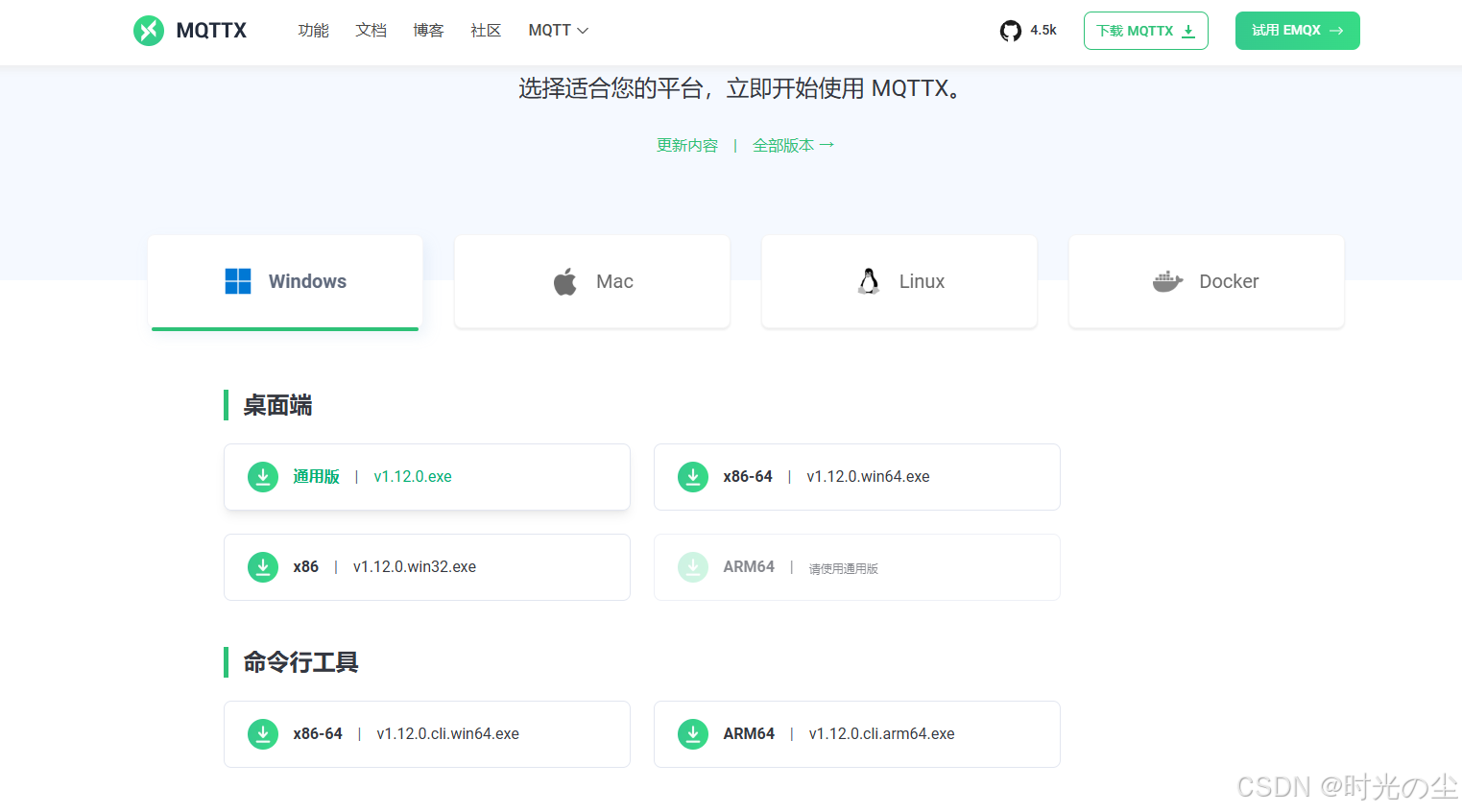Click the 下载 MQTTX button
This screenshot has height=812, width=1462.
[x=1145, y=30]
